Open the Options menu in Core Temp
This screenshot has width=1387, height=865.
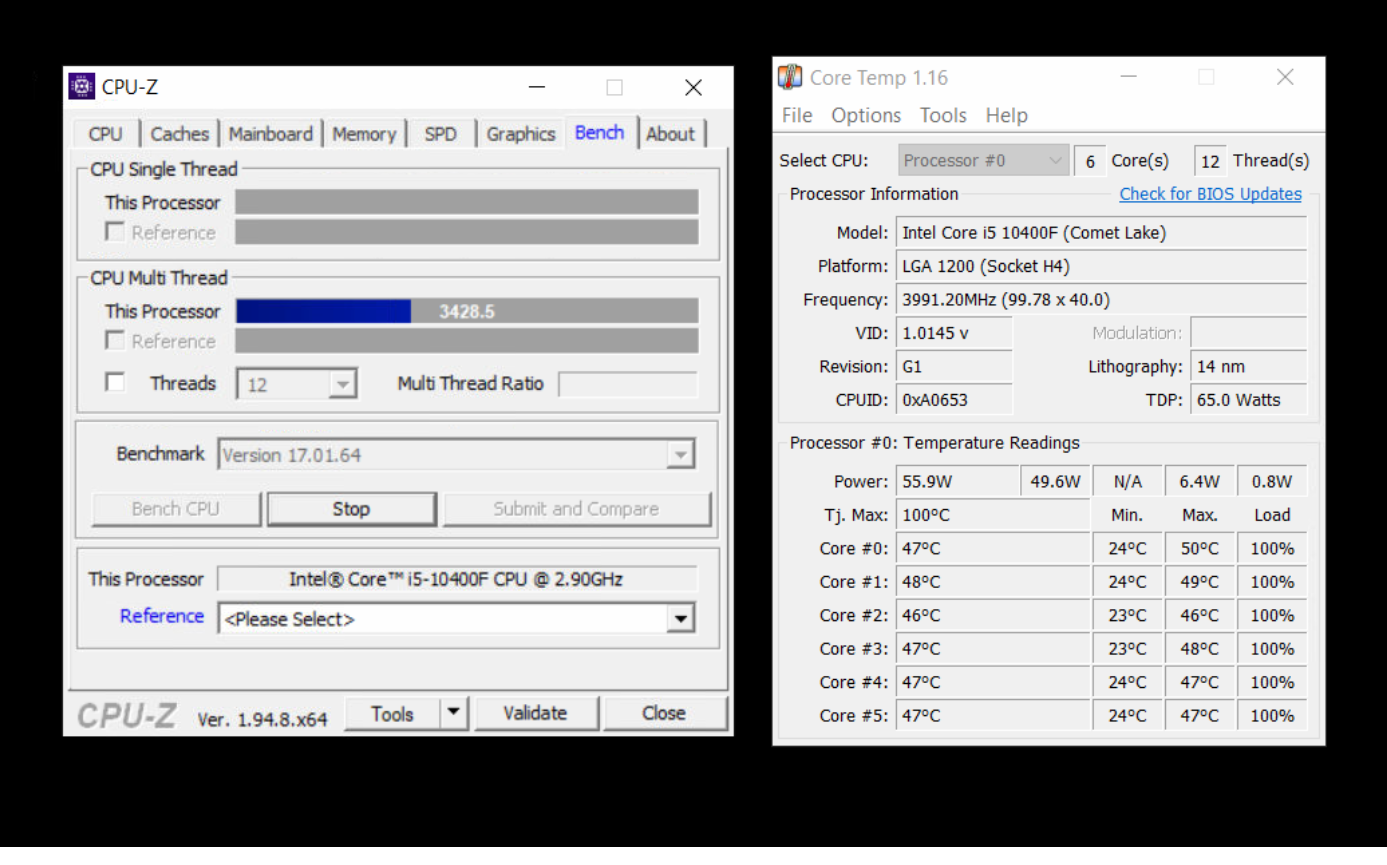[866, 115]
